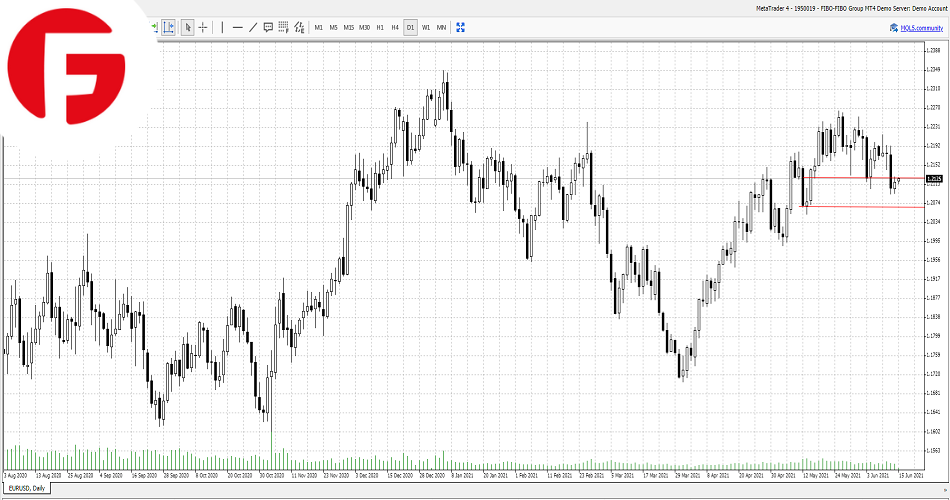Viewport: 950px width, 500px height.
Task: Add a text label comment tool
Action: [268, 27]
